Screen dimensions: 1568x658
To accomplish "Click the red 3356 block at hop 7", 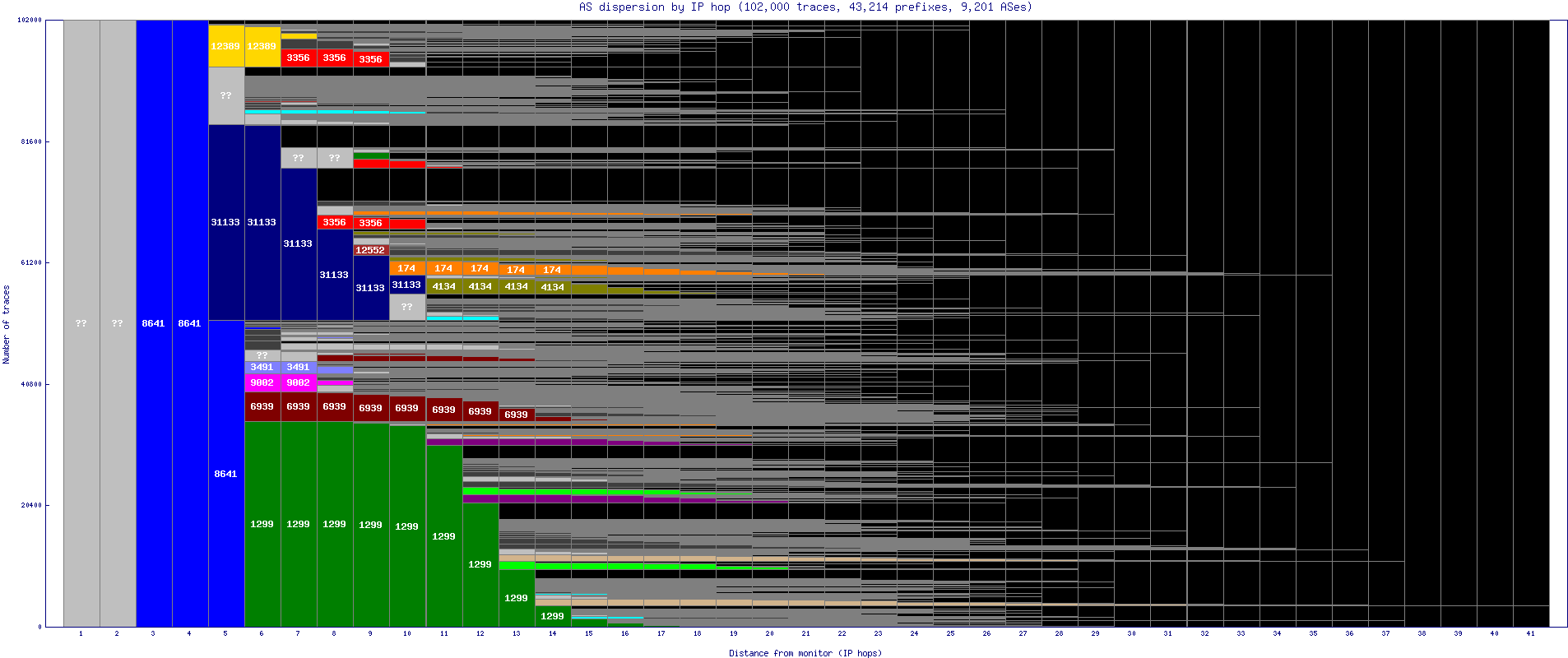I will (299, 58).
